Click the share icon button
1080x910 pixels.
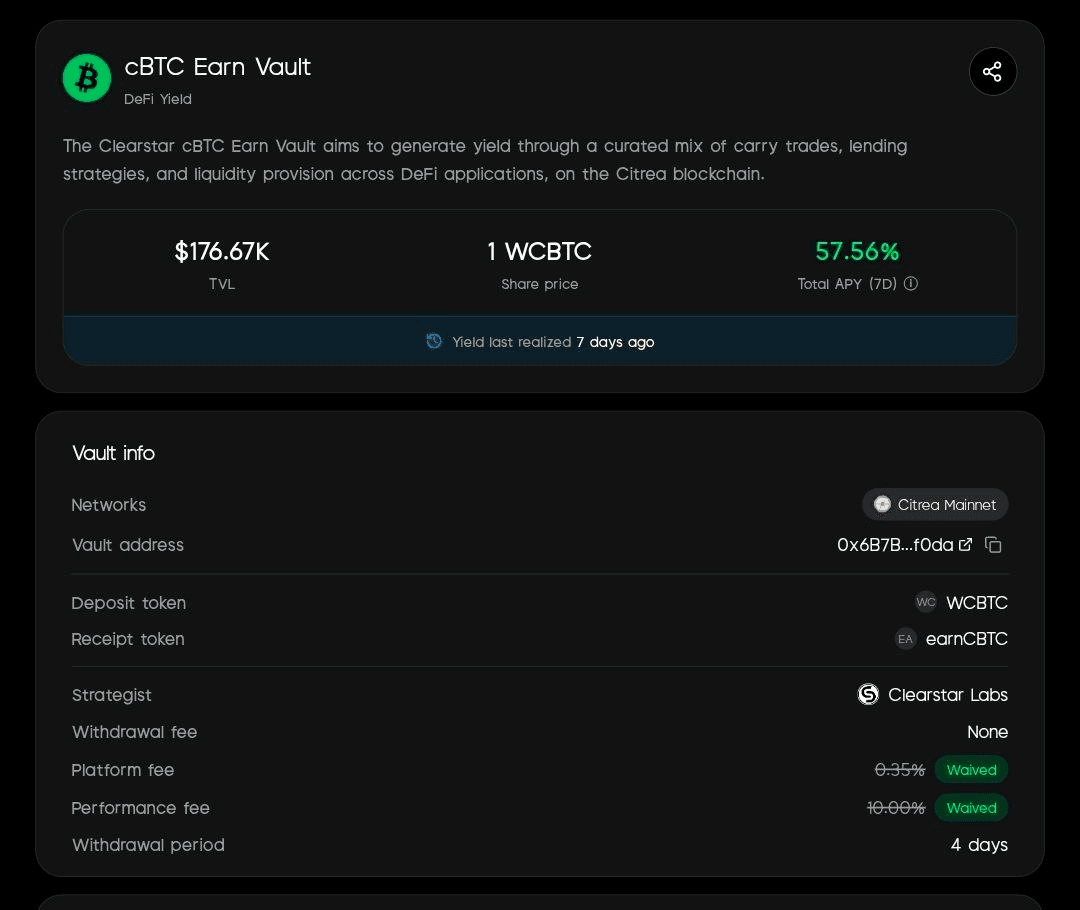pos(993,72)
